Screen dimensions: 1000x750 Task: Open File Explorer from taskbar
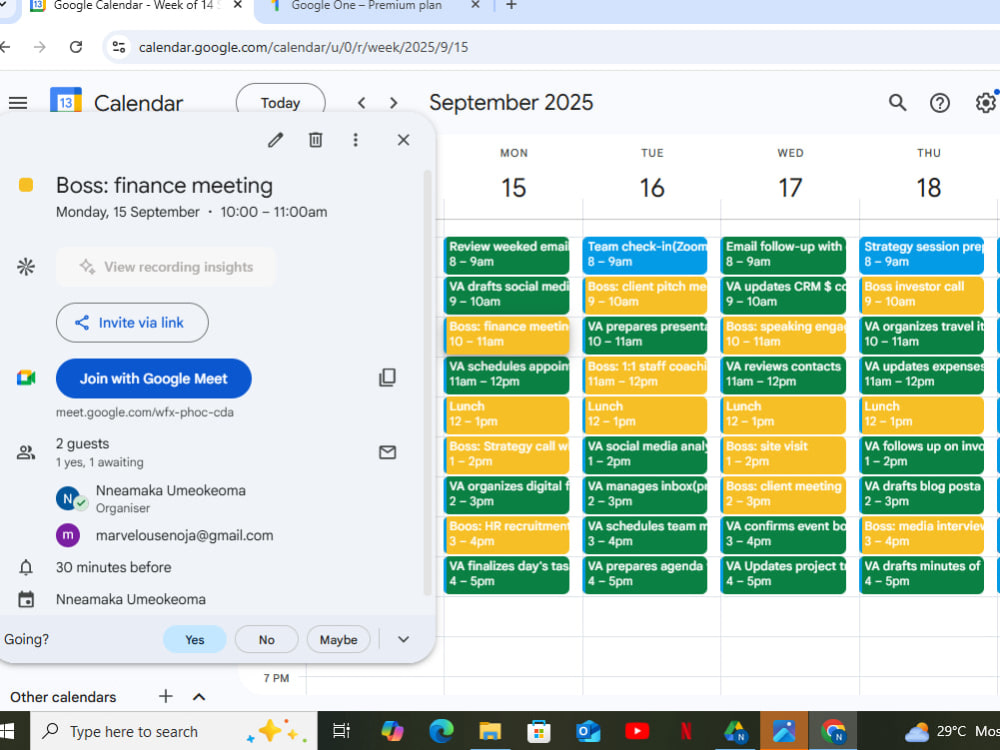click(x=490, y=731)
